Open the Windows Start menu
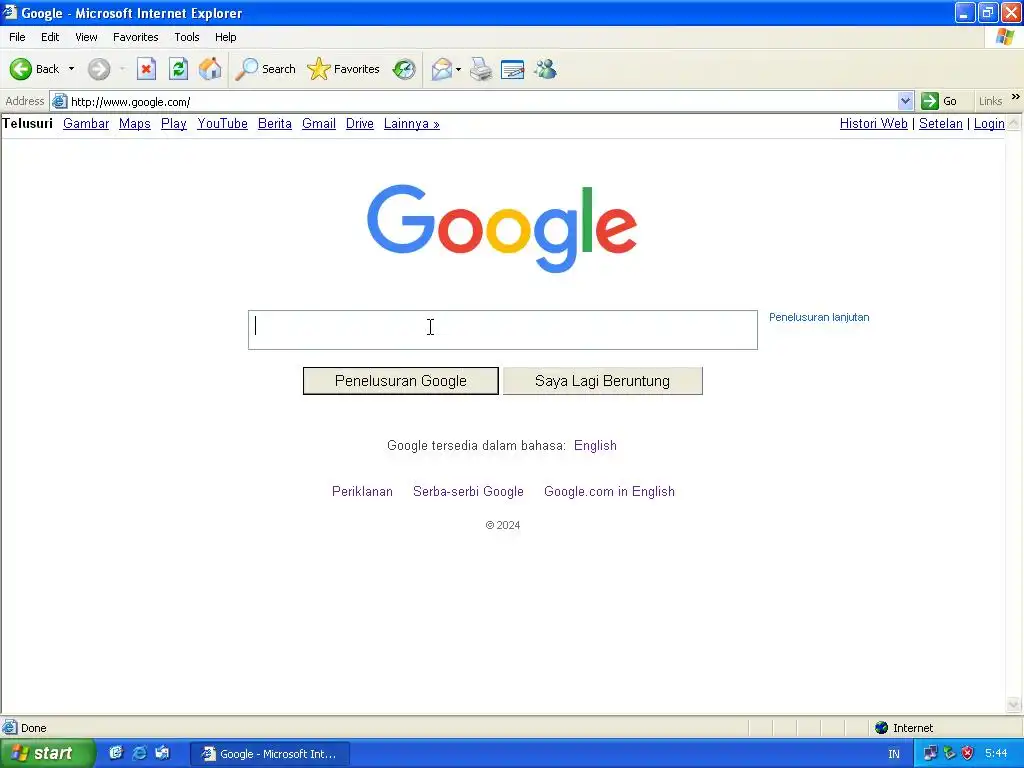Screen dimensions: 1024x768 pyautogui.click(x=47, y=753)
